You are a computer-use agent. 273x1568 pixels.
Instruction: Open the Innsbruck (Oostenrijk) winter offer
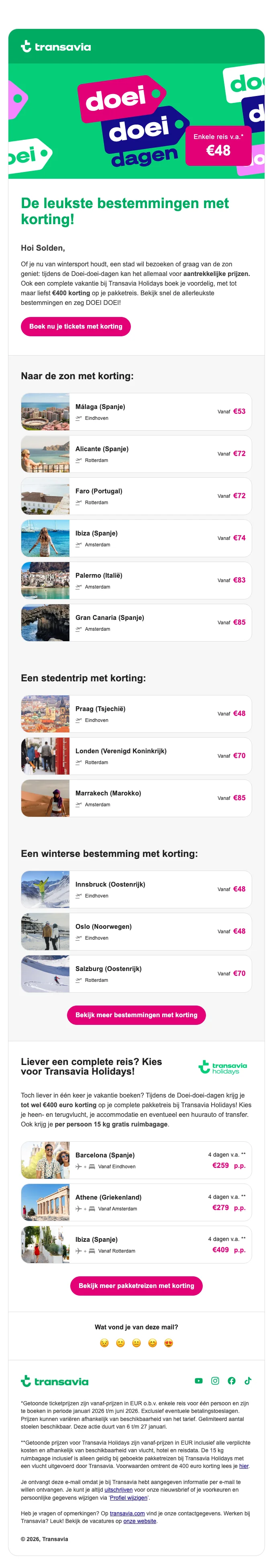click(136, 889)
